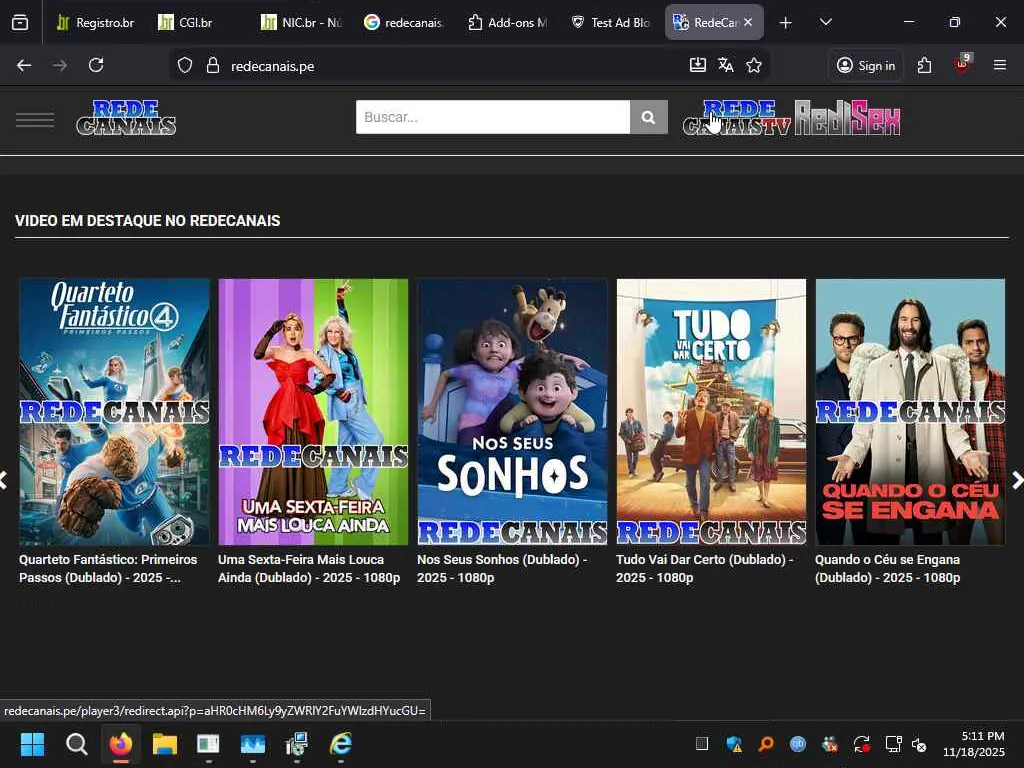
Task: Open the Quarteto Fantástico poster
Action: [114, 412]
